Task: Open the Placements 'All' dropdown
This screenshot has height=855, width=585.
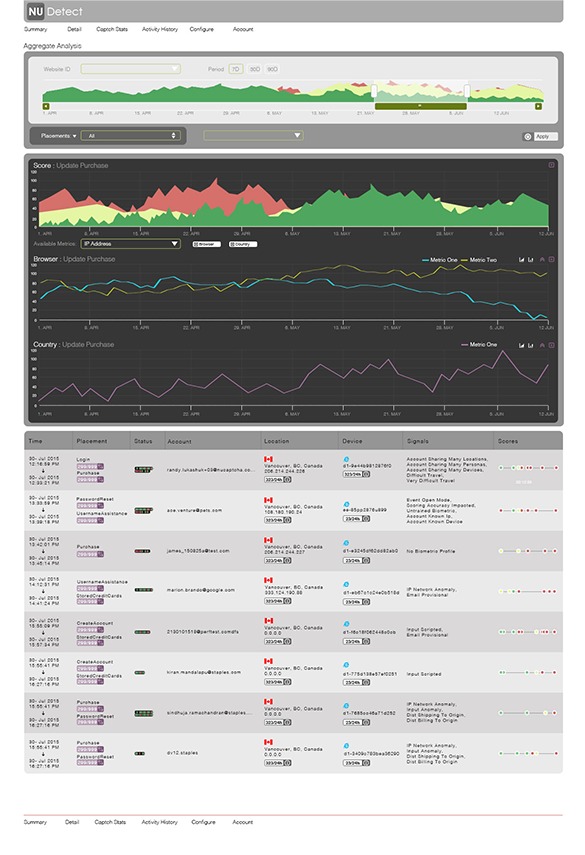Action: coord(131,136)
